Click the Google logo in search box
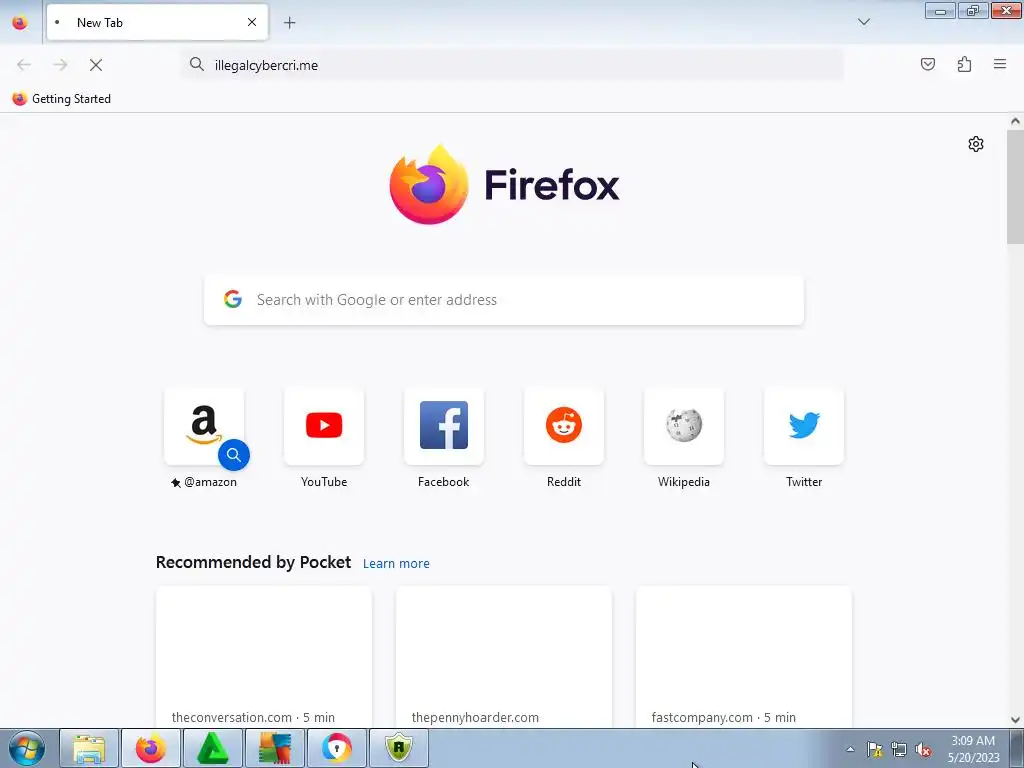This screenshot has height=768, width=1024. click(232, 299)
